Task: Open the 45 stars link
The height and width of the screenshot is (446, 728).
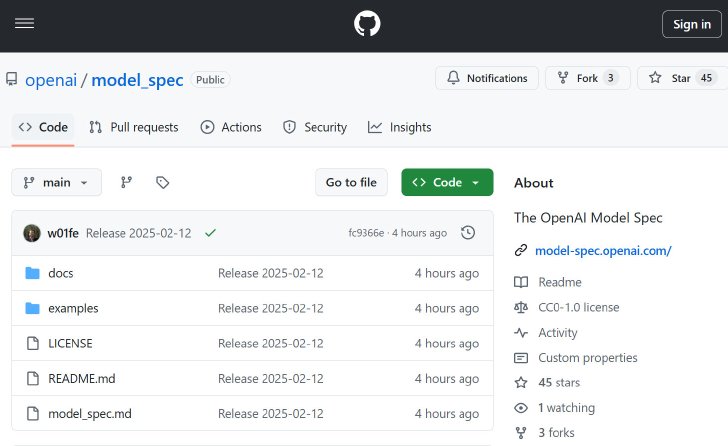Action: [559, 383]
